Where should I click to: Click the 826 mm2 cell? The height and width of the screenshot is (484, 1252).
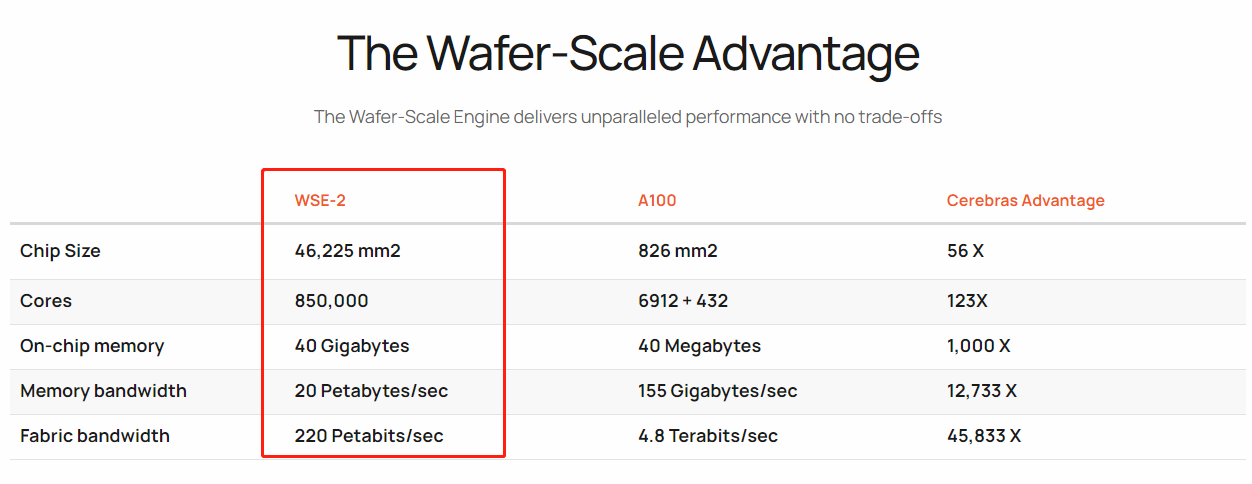(678, 251)
